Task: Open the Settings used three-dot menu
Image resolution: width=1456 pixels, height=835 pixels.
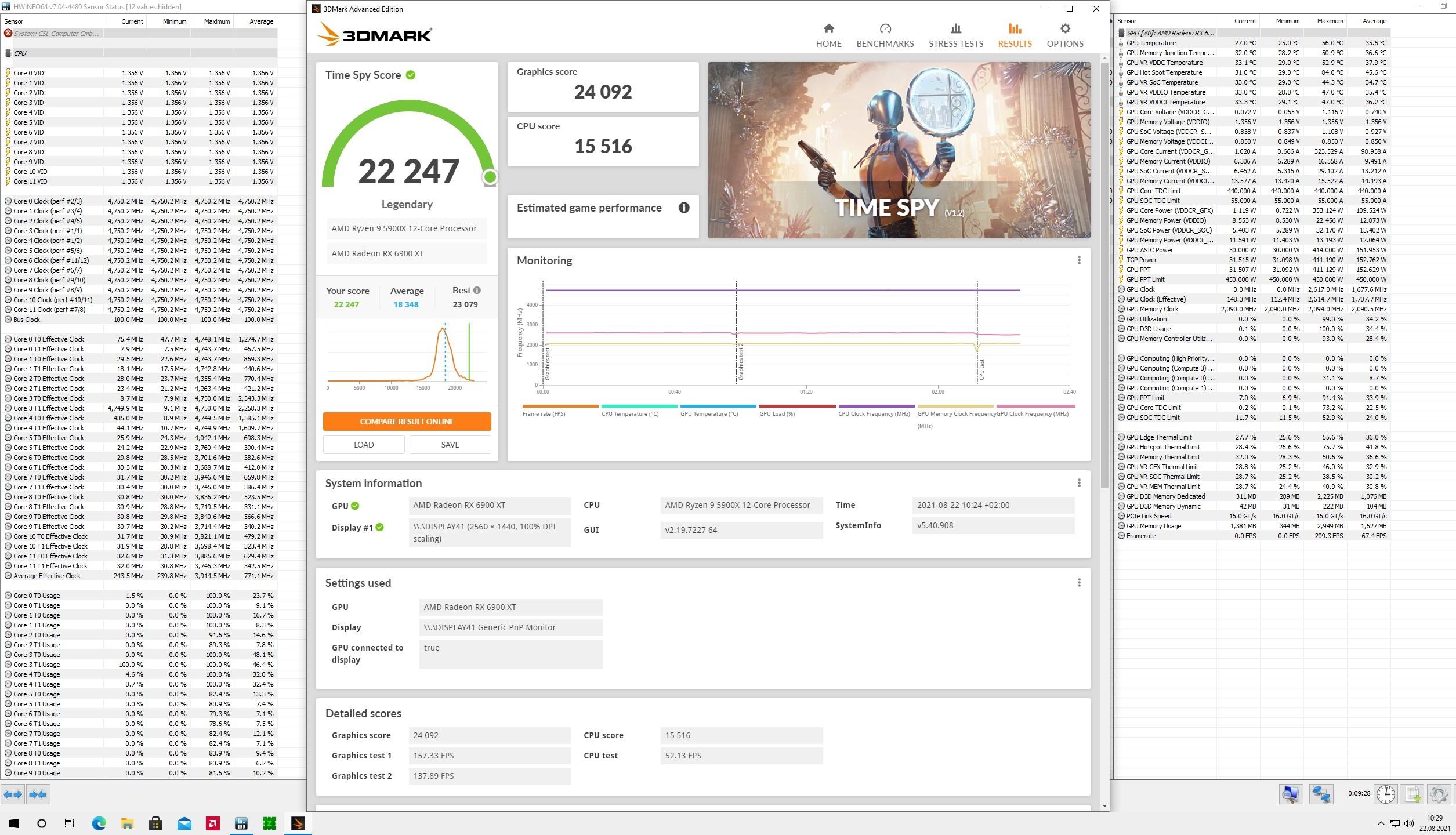Action: click(1079, 583)
